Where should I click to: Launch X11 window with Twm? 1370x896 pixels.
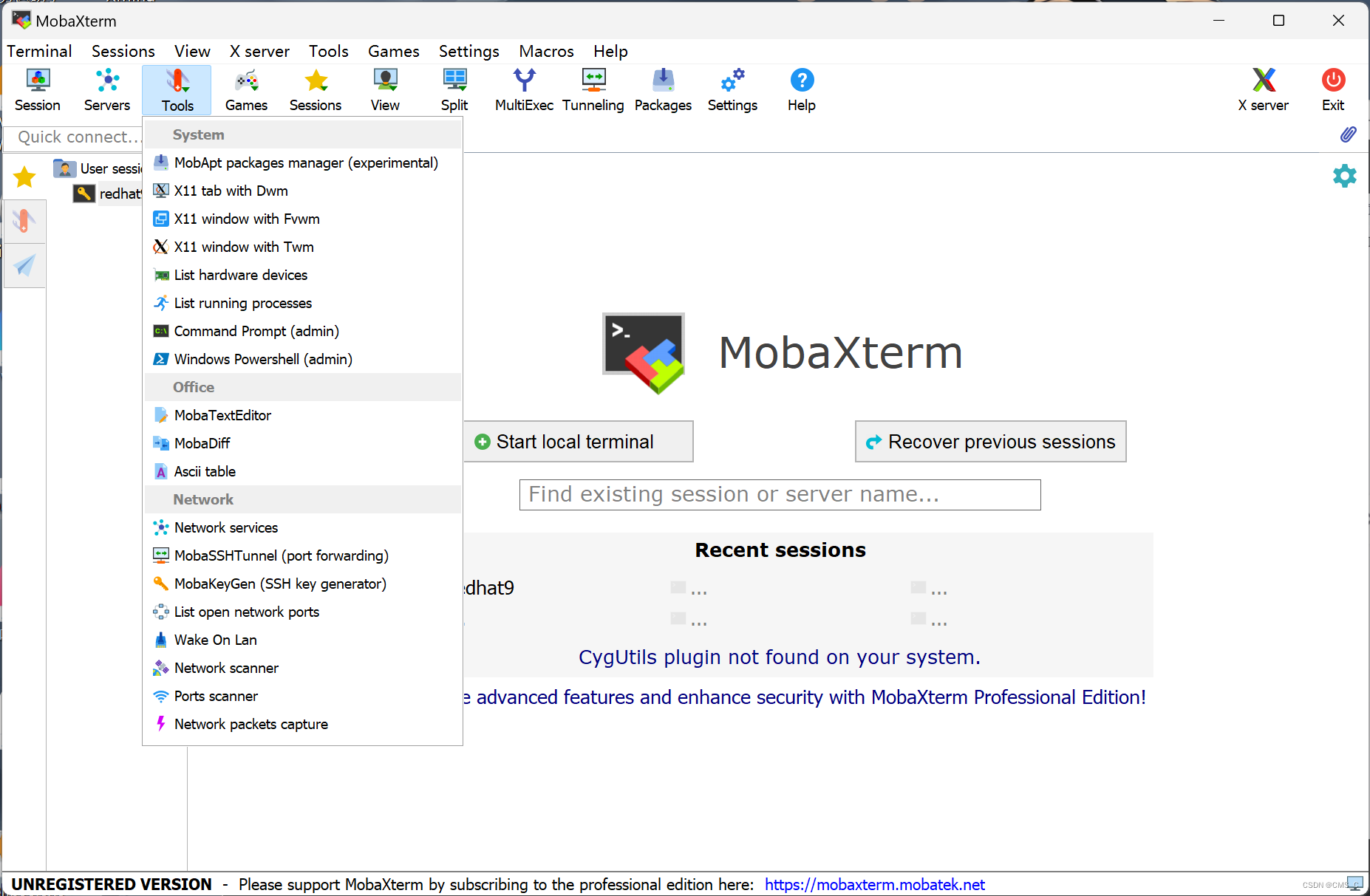pyautogui.click(x=303, y=247)
